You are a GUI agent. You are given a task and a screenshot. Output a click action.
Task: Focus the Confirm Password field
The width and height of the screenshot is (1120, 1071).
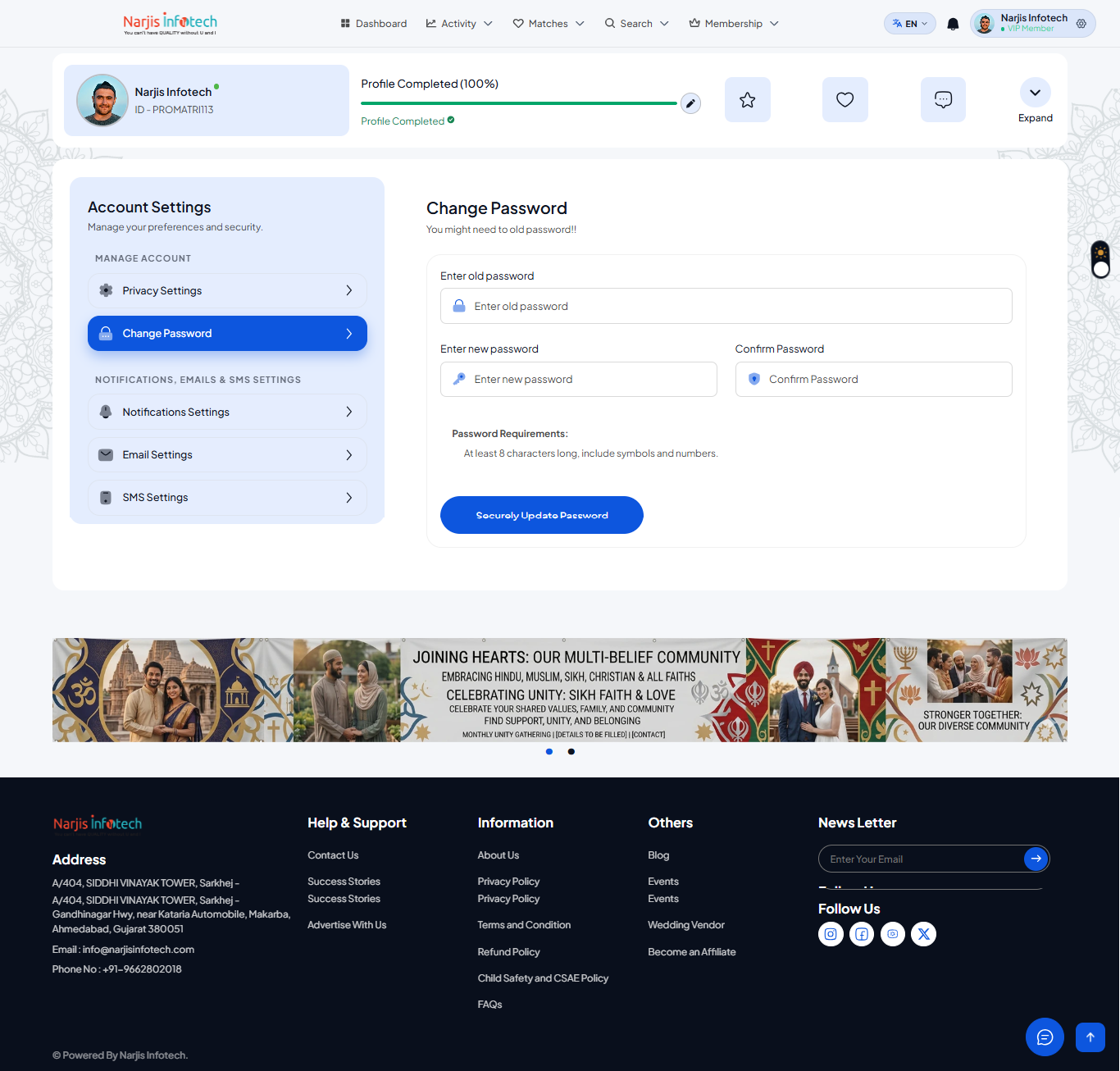tap(874, 379)
